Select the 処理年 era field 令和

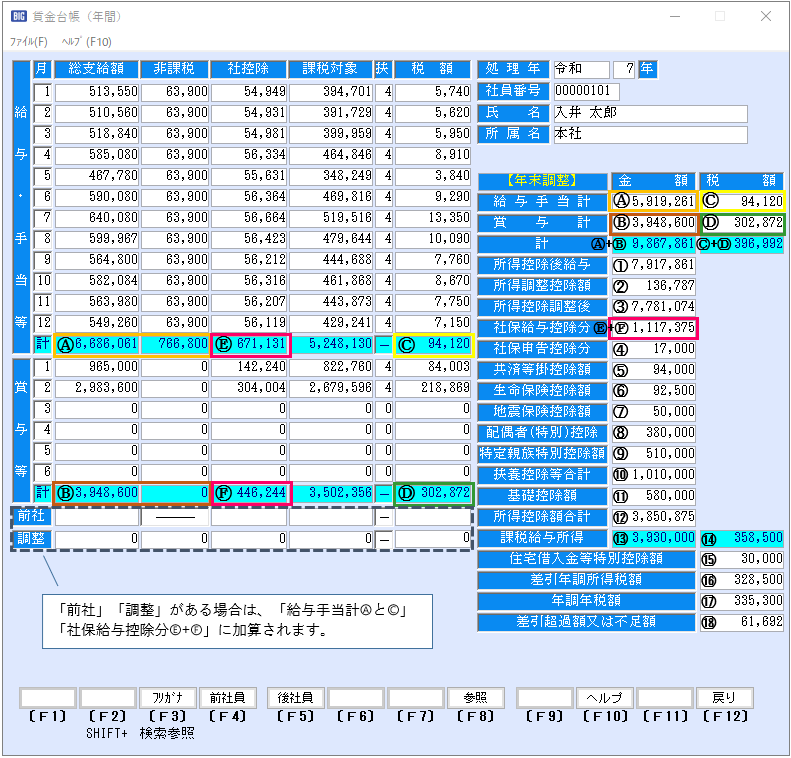click(579, 69)
